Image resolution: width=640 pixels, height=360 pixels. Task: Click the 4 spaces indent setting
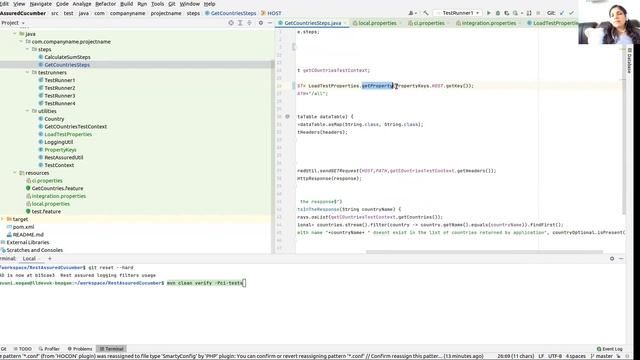[576, 356]
